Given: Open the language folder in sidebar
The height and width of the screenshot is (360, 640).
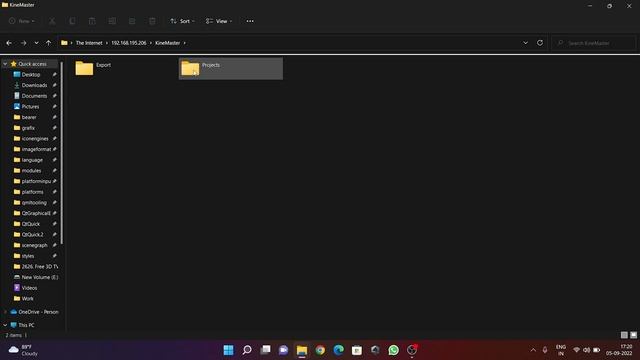Looking at the screenshot, I should (x=32, y=160).
